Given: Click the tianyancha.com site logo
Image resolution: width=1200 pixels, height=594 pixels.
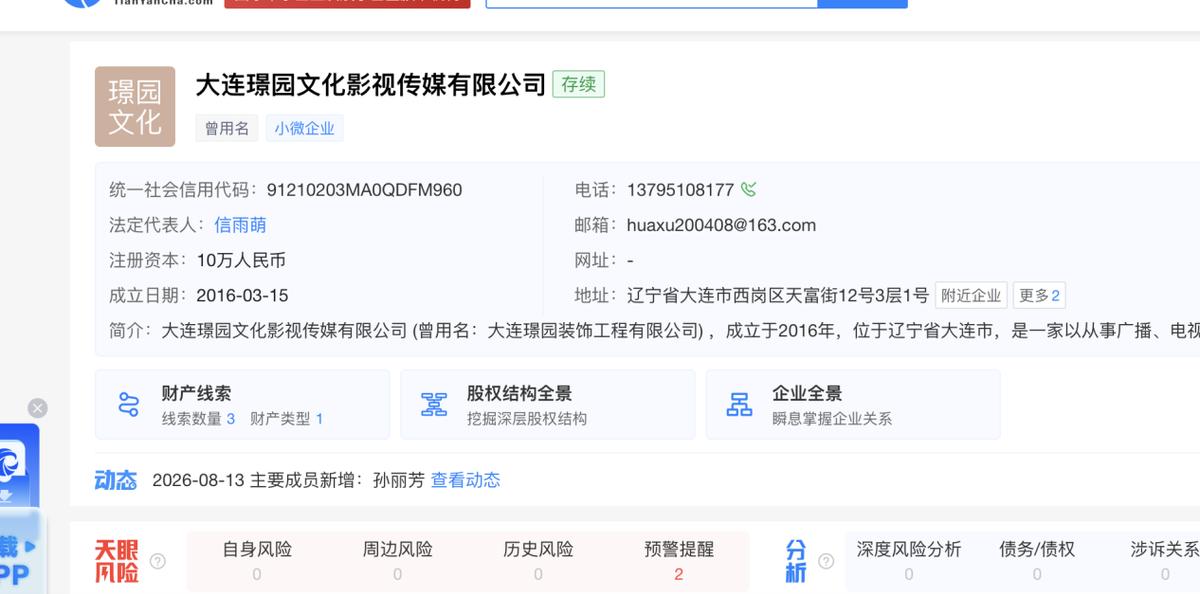Looking at the screenshot, I should (x=138, y=3).
